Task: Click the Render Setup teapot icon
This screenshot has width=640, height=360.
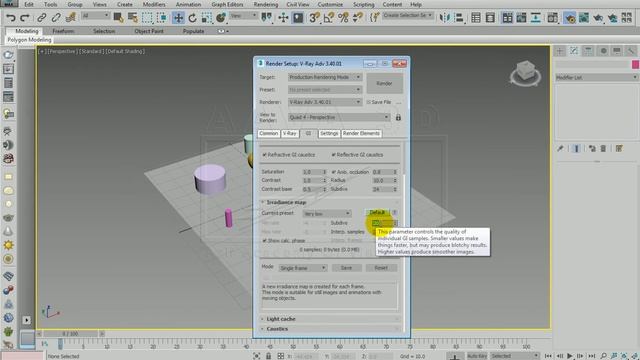Action: (570, 18)
